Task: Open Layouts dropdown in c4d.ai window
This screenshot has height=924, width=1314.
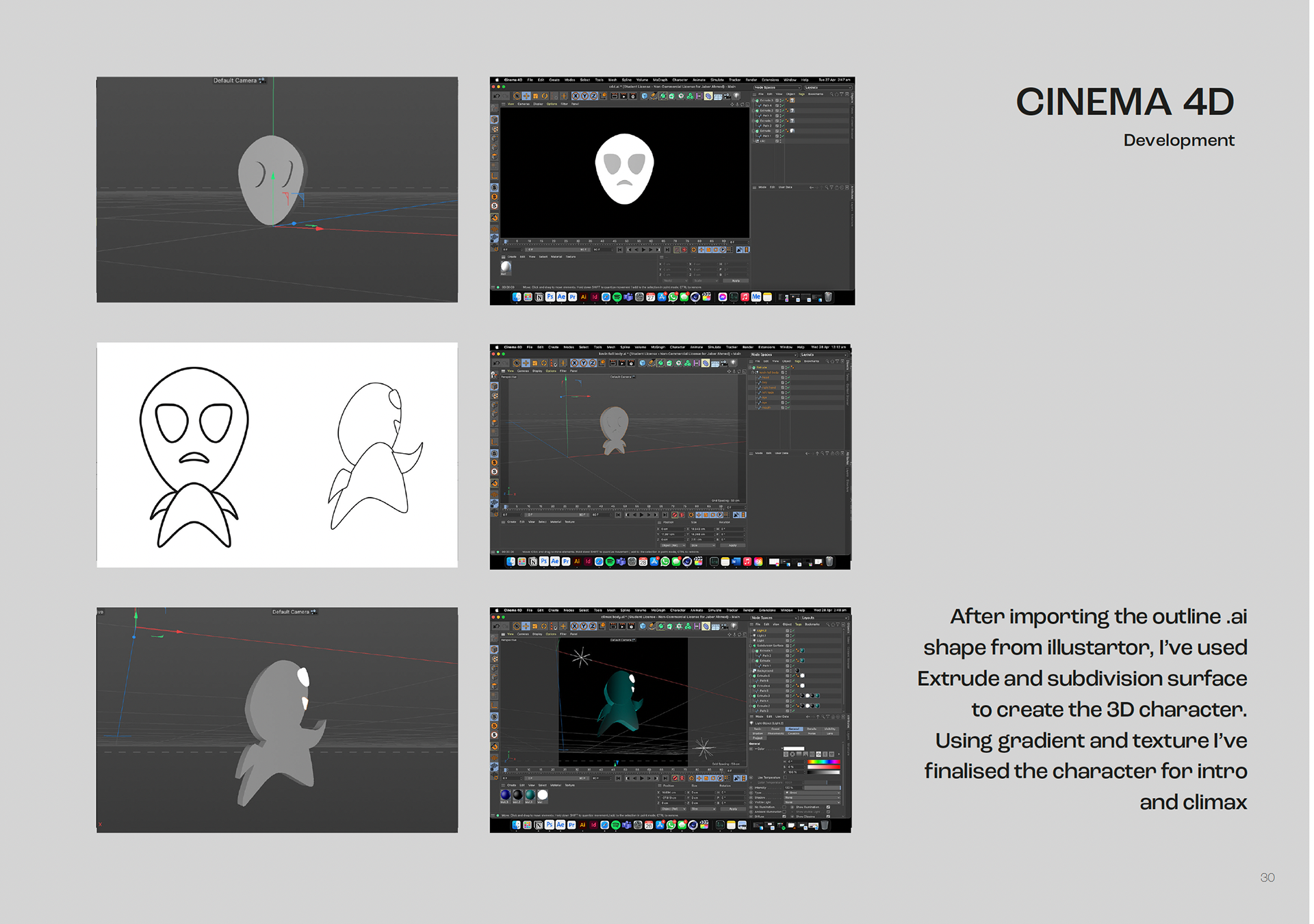Action: [828, 88]
